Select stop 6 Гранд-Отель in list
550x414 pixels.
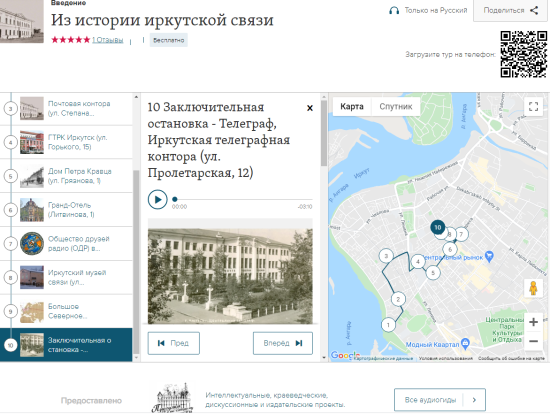click(x=66, y=210)
